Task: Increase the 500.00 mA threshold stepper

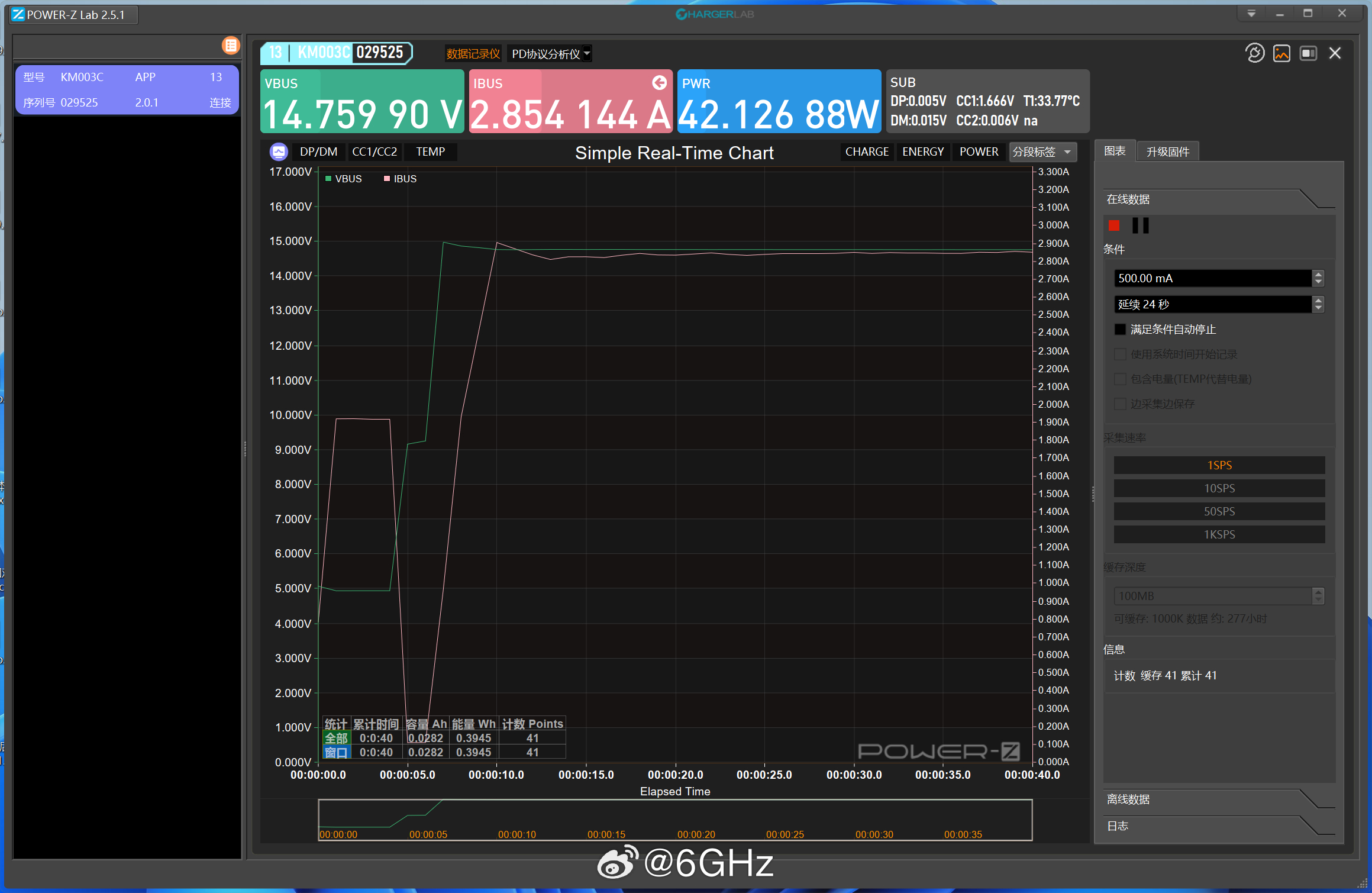Action: [1318, 274]
